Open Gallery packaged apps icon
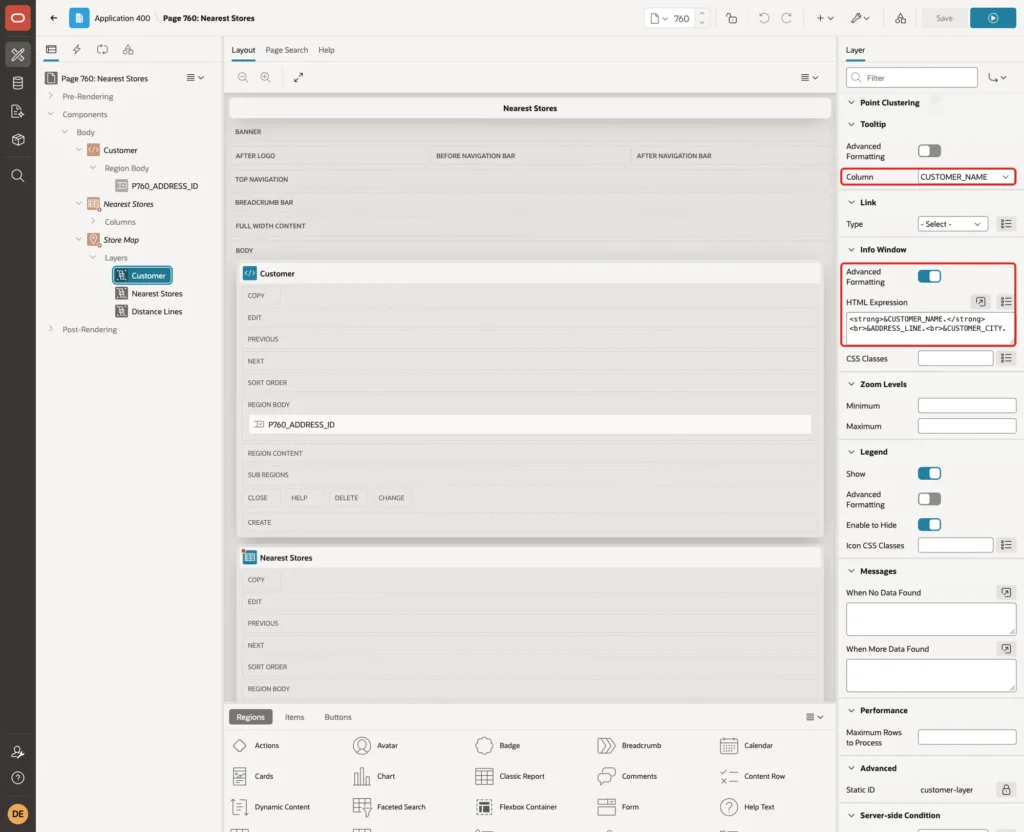The height and width of the screenshot is (832, 1024). tap(18, 140)
